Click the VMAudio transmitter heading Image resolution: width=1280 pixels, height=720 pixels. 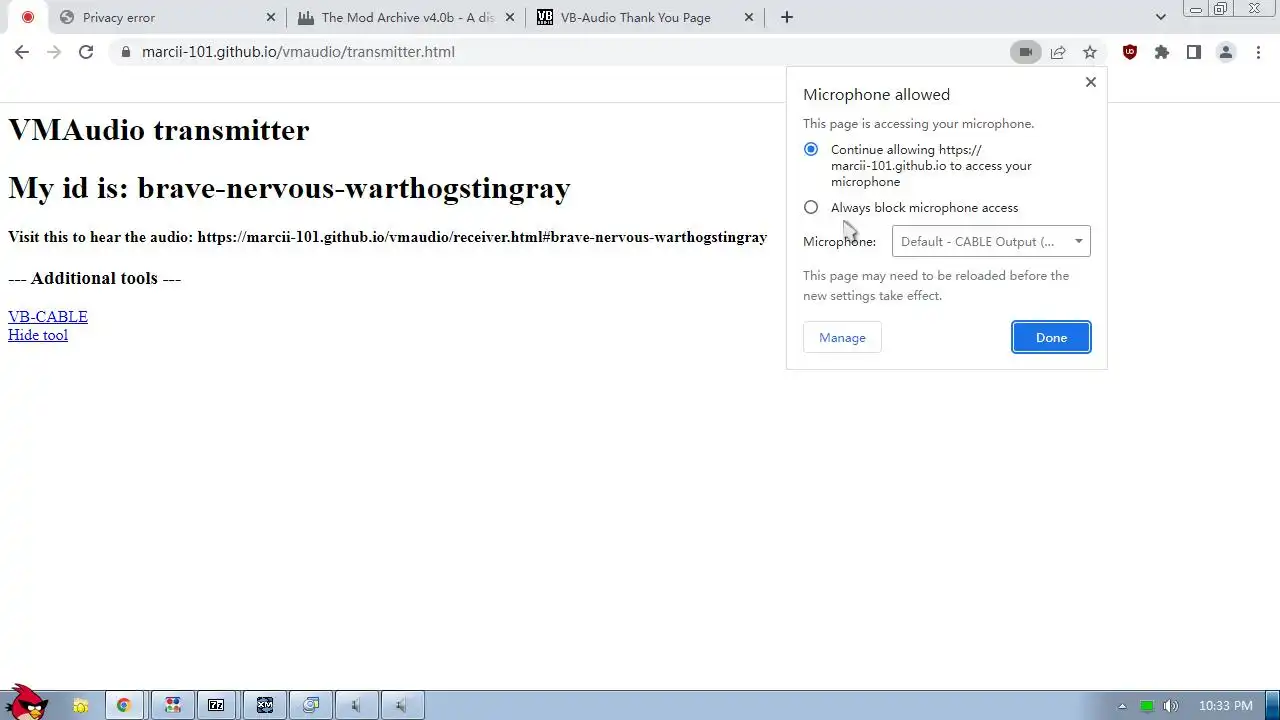(x=159, y=130)
